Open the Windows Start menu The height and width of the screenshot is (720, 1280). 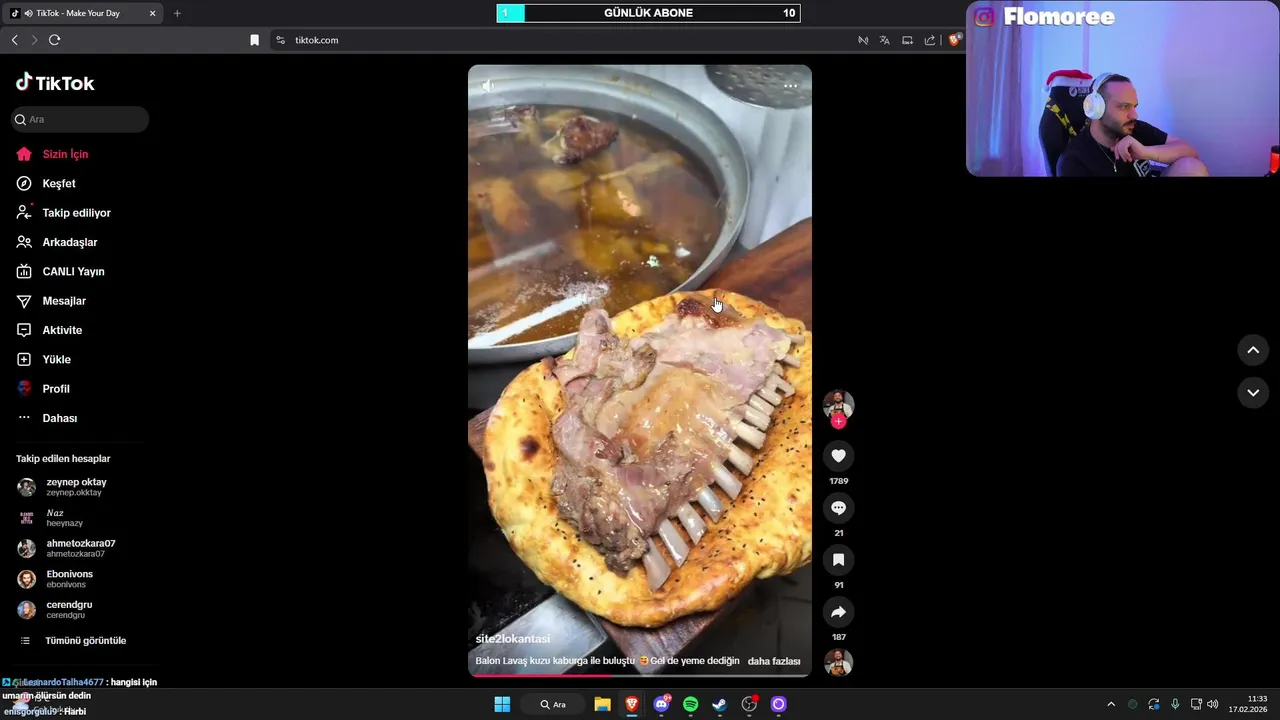(502, 704)
